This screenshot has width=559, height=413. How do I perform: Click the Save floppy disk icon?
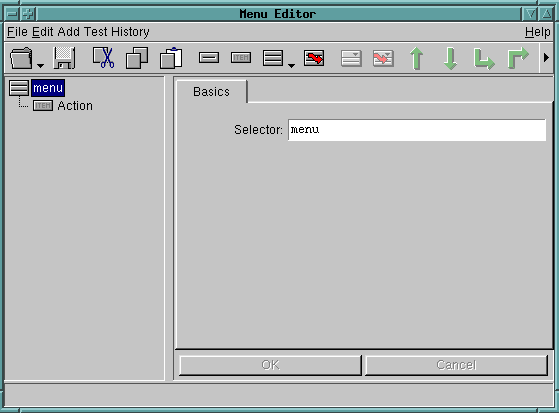pyautogui.click(x=64, y=58)
